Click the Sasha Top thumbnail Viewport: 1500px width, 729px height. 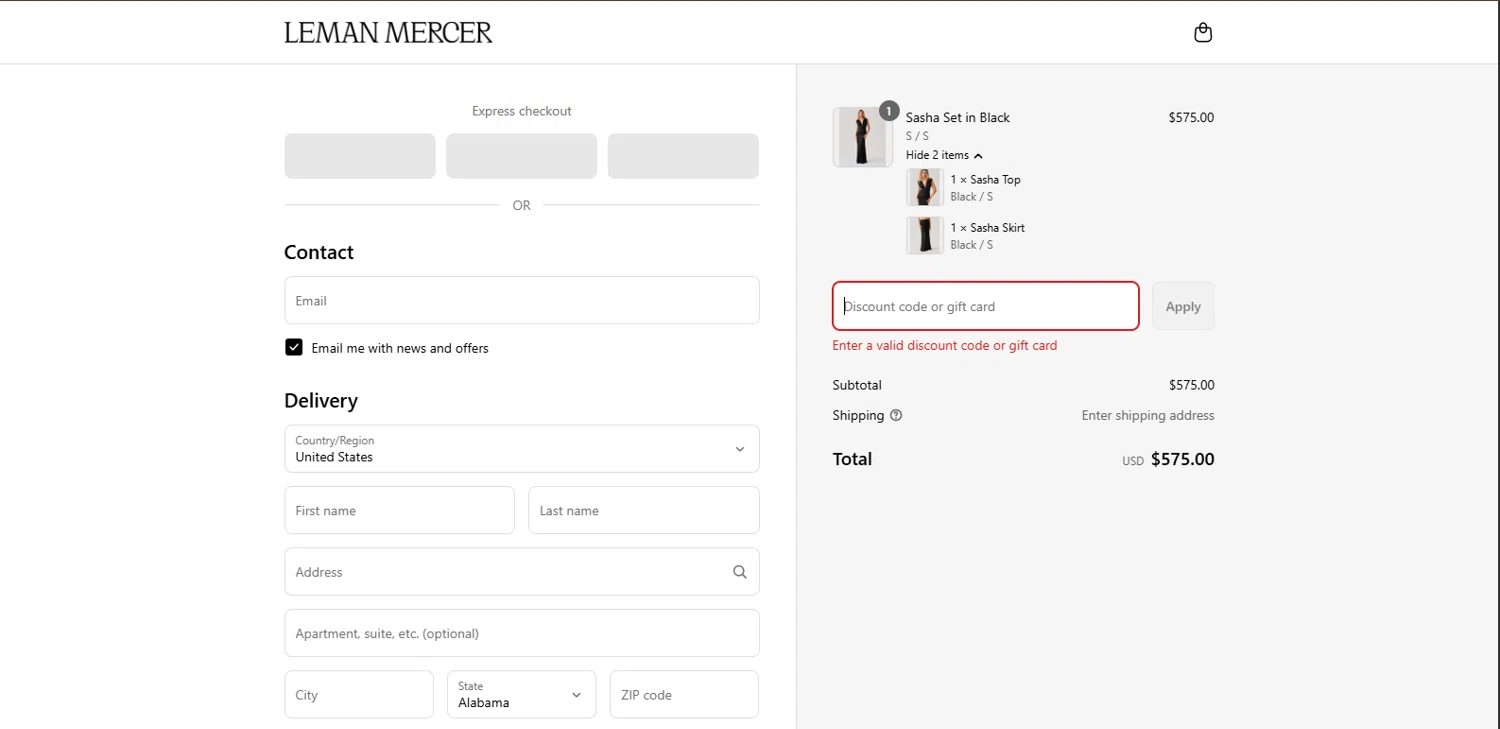pyautogui.click(x=925, y=187)
